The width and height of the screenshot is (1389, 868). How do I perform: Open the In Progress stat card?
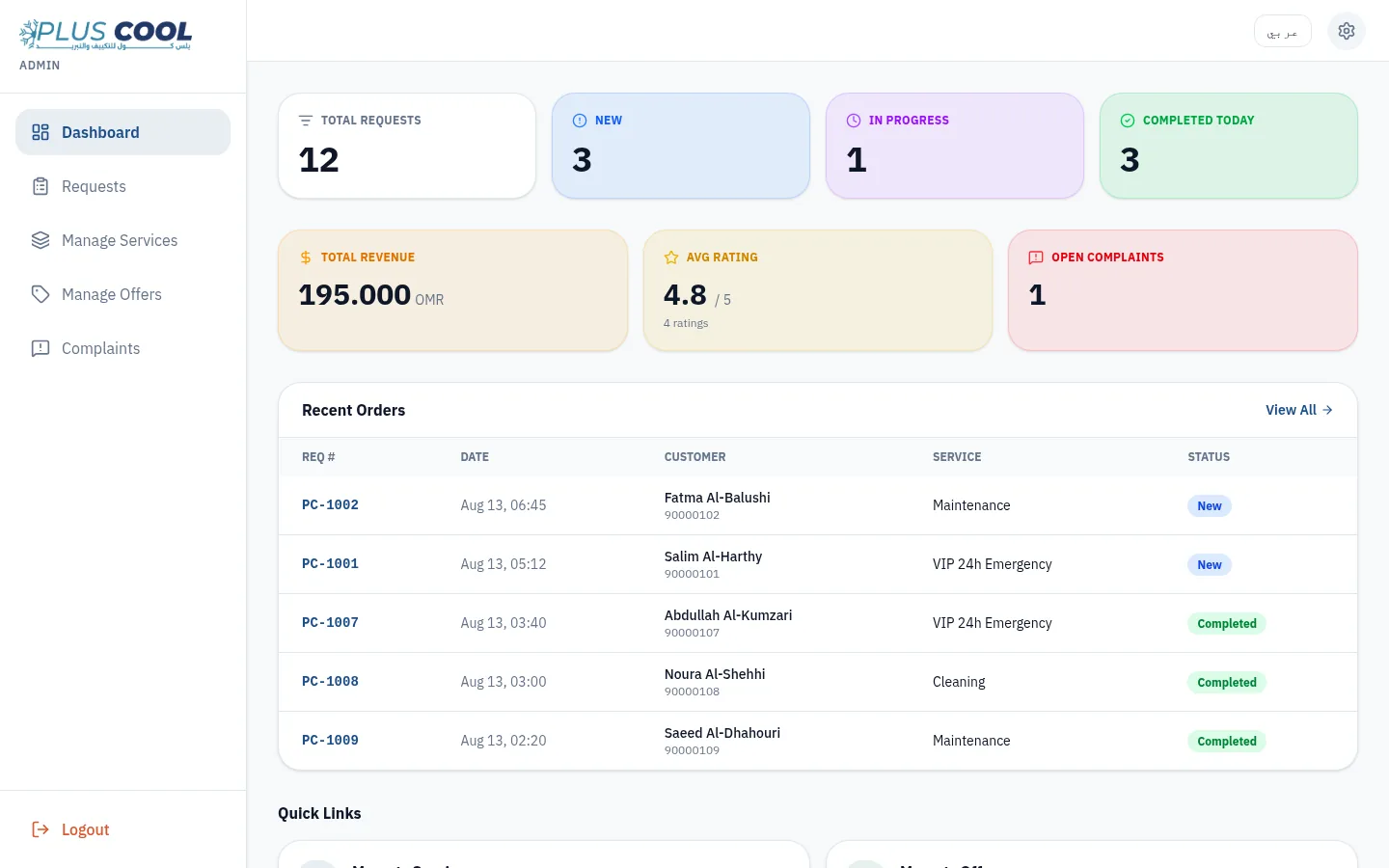[x=955, y=146]
